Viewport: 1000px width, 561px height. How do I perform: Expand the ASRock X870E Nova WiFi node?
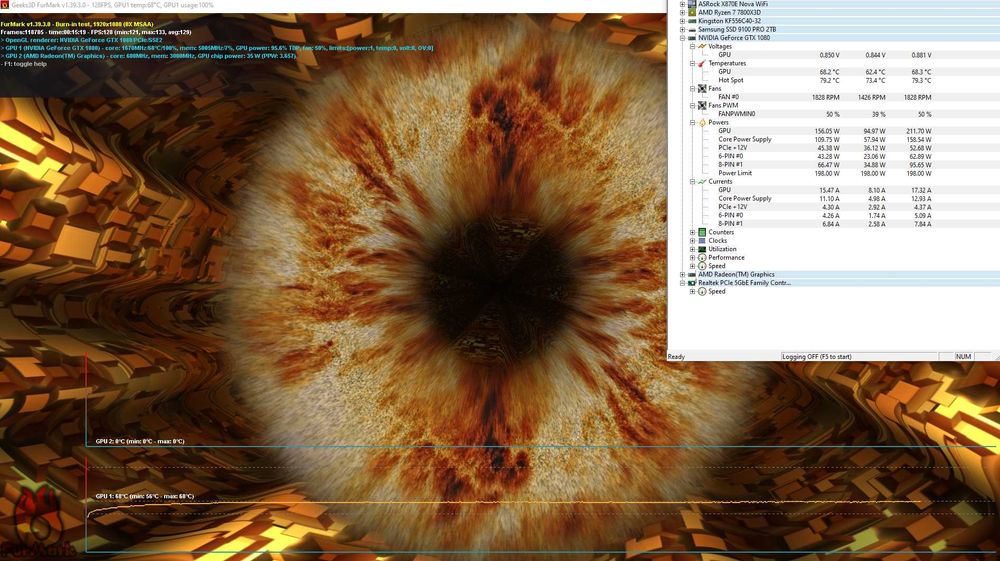pos(682,4)
